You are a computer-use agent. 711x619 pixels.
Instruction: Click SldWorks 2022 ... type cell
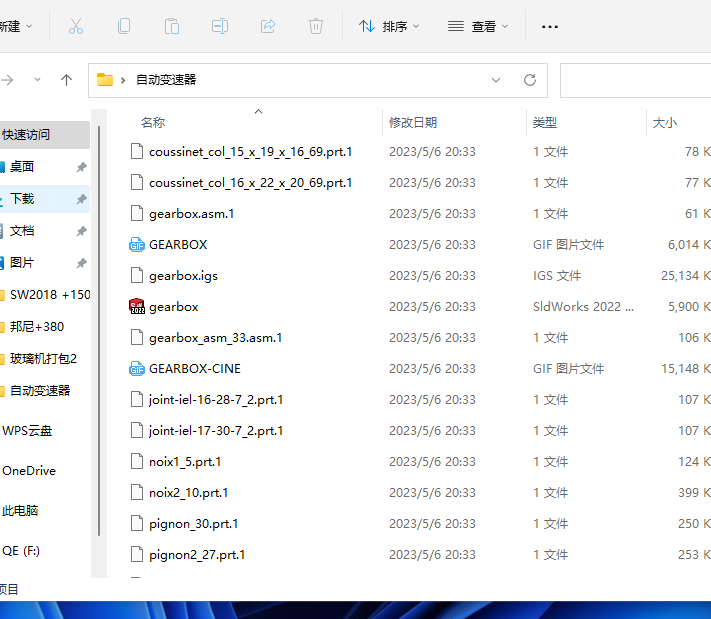(x=583, y=307)
